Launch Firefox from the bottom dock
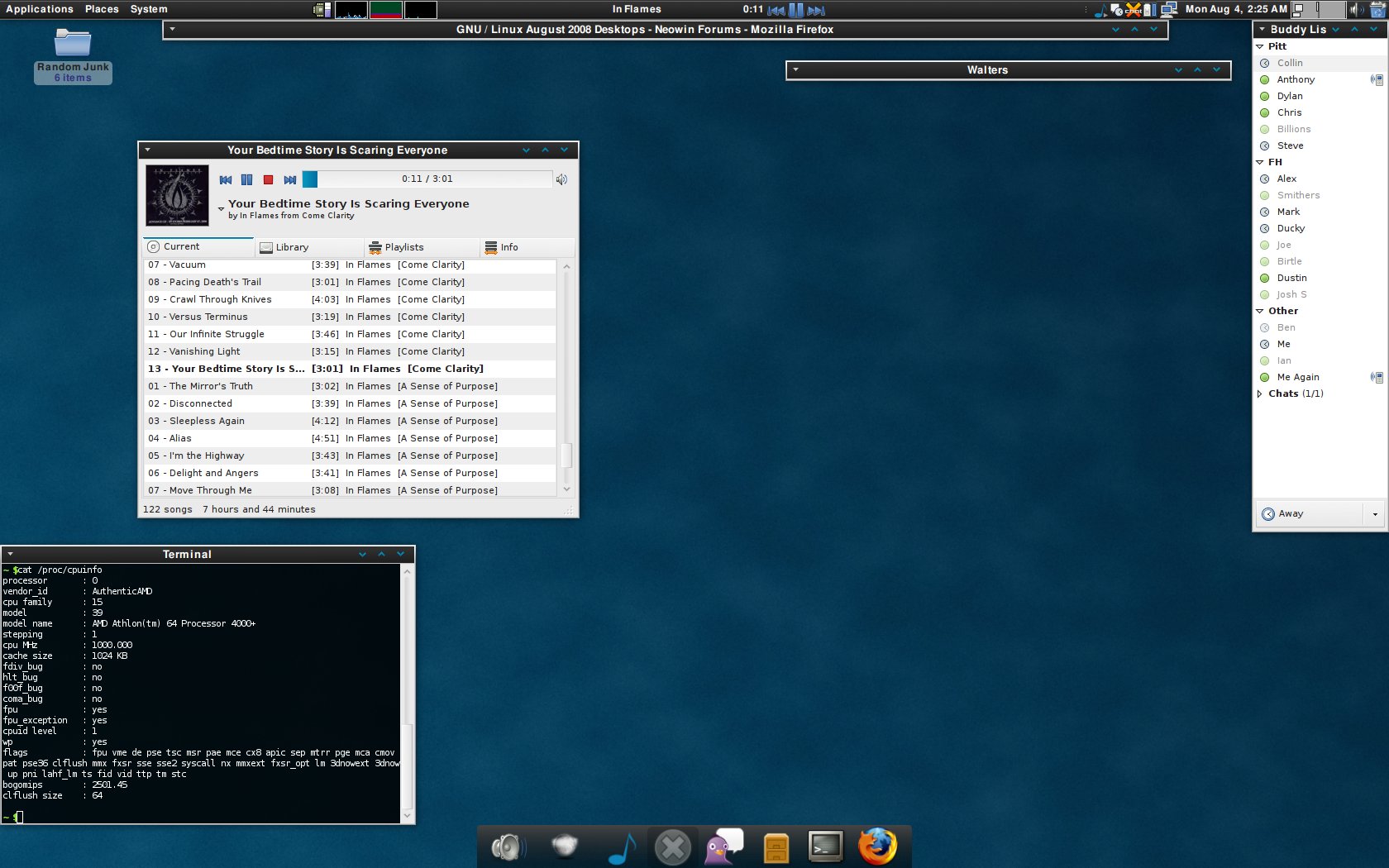This screenshot has height=868, width=1389. click(877, 847)
